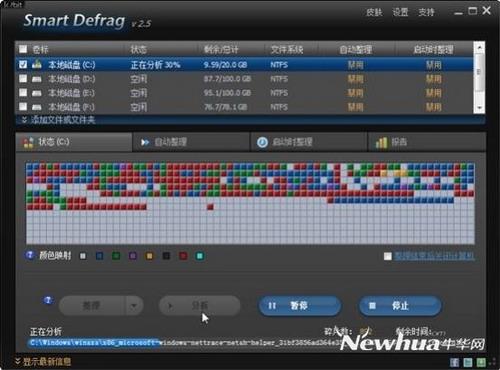Screen dimensions: 500x370
Task: Open the report tab with bar chart icon
Action: [427, 142]
